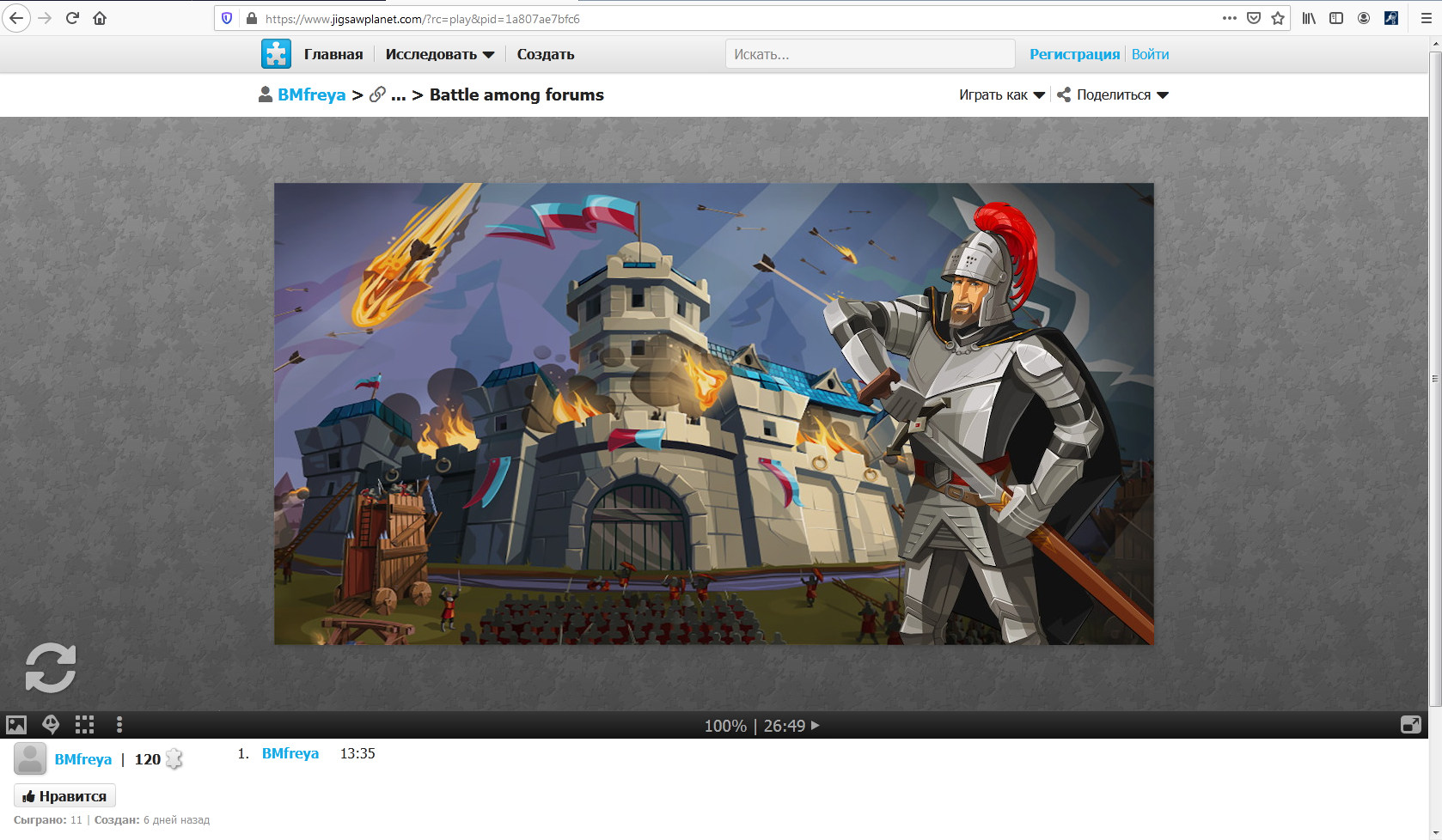The width and height of the screenshot is (1442, 840).
Task: Click the Регистрация link
Action: 1075,54
